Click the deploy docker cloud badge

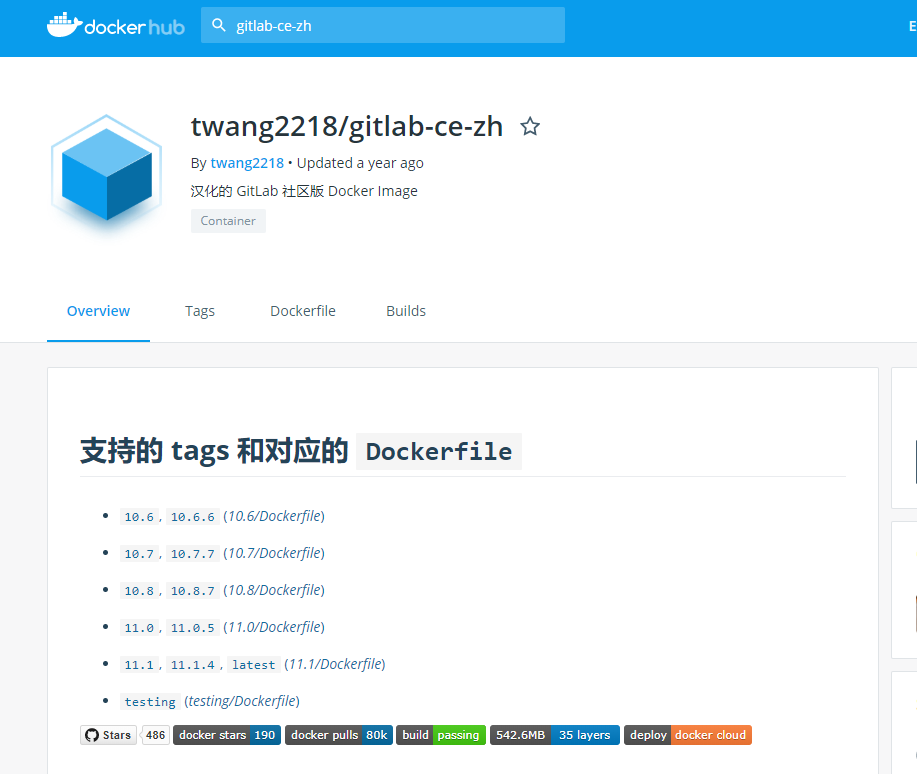(x=688, y=735)
